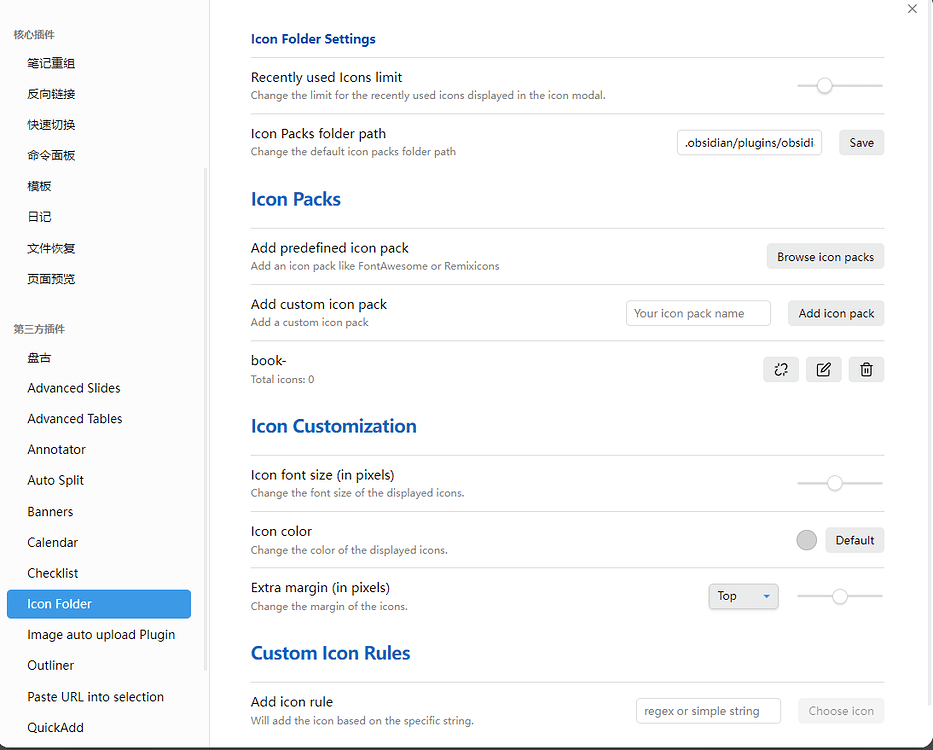933x750 pixels.
Task: Focus the regex or simple string field
Action: [708, 711]
